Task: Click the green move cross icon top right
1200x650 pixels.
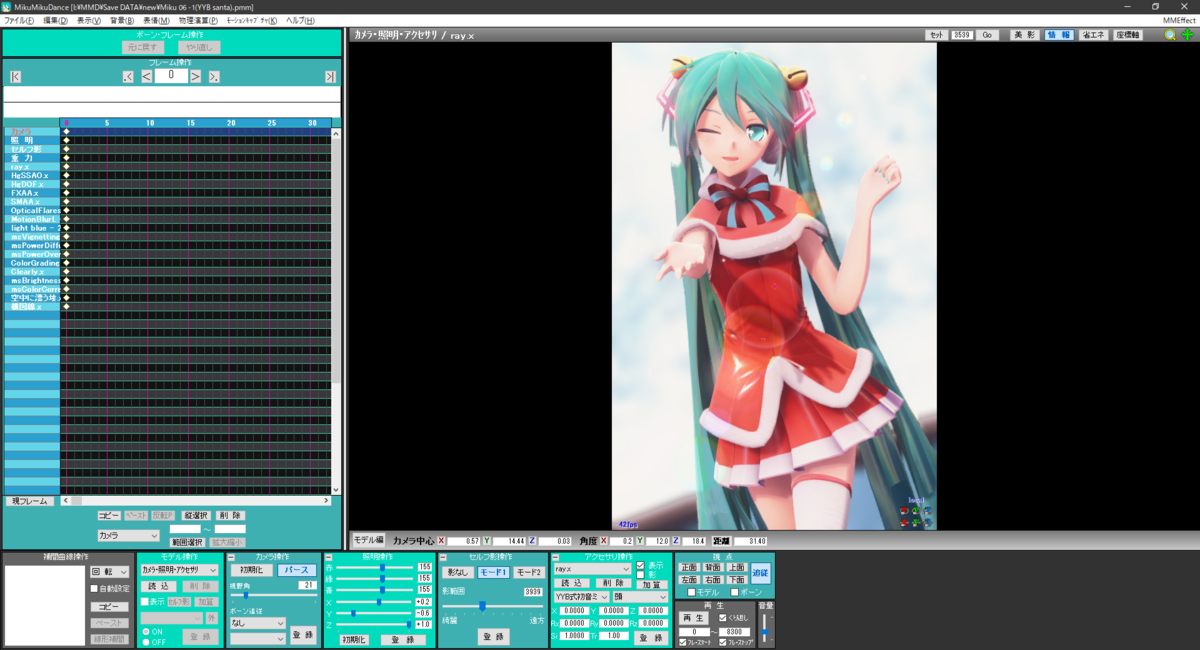Action: [x=1187, y=35]
